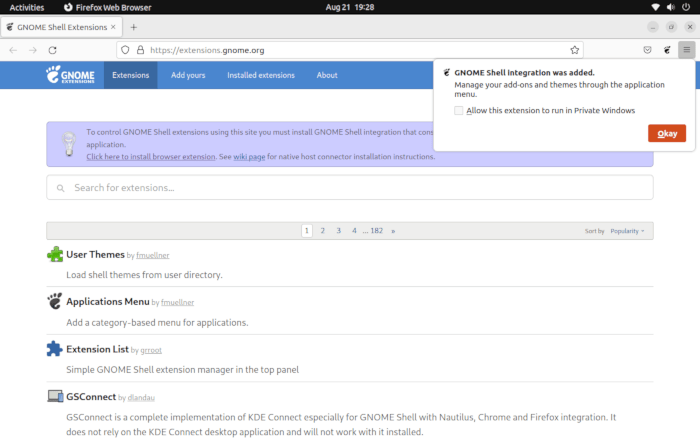Open the About navigation item
The image size is (700, 438).
[327, 75]
